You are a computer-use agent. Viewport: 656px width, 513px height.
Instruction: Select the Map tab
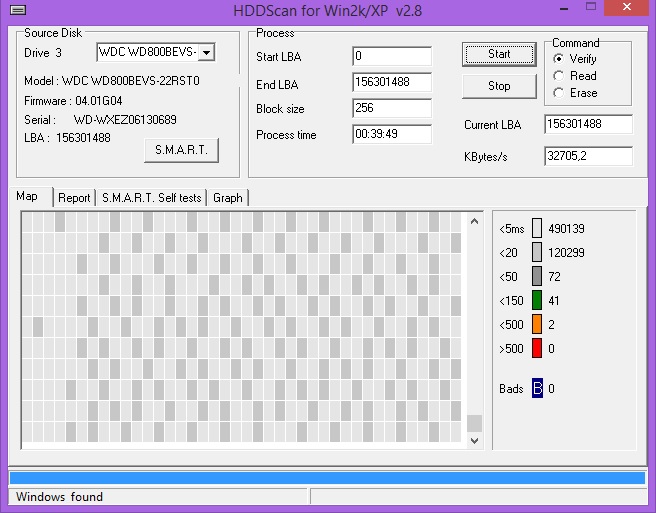coord(27,197)
